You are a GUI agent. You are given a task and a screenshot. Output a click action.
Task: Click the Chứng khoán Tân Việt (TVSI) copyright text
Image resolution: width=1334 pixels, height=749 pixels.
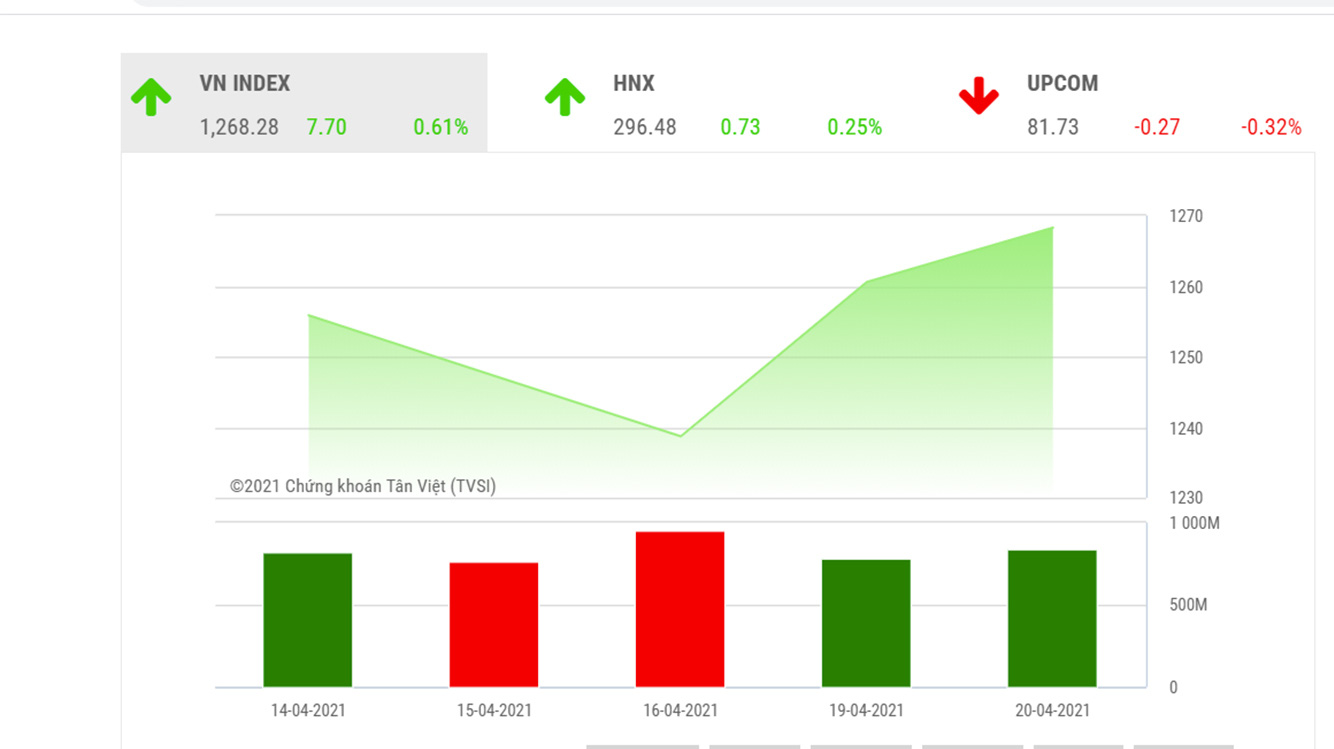pos(363,486)
